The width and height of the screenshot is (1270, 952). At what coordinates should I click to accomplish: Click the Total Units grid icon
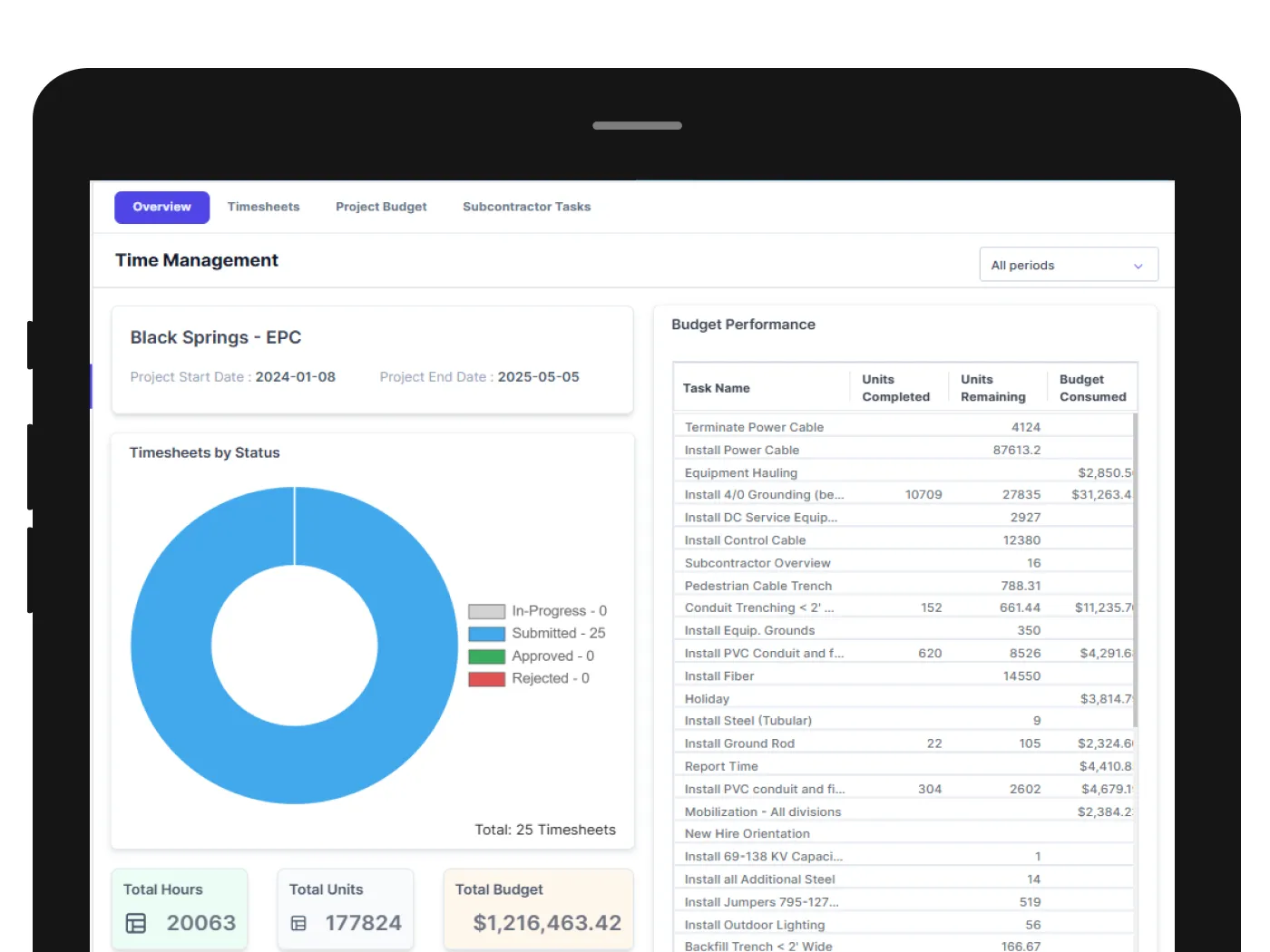click(x=298, y=923)
